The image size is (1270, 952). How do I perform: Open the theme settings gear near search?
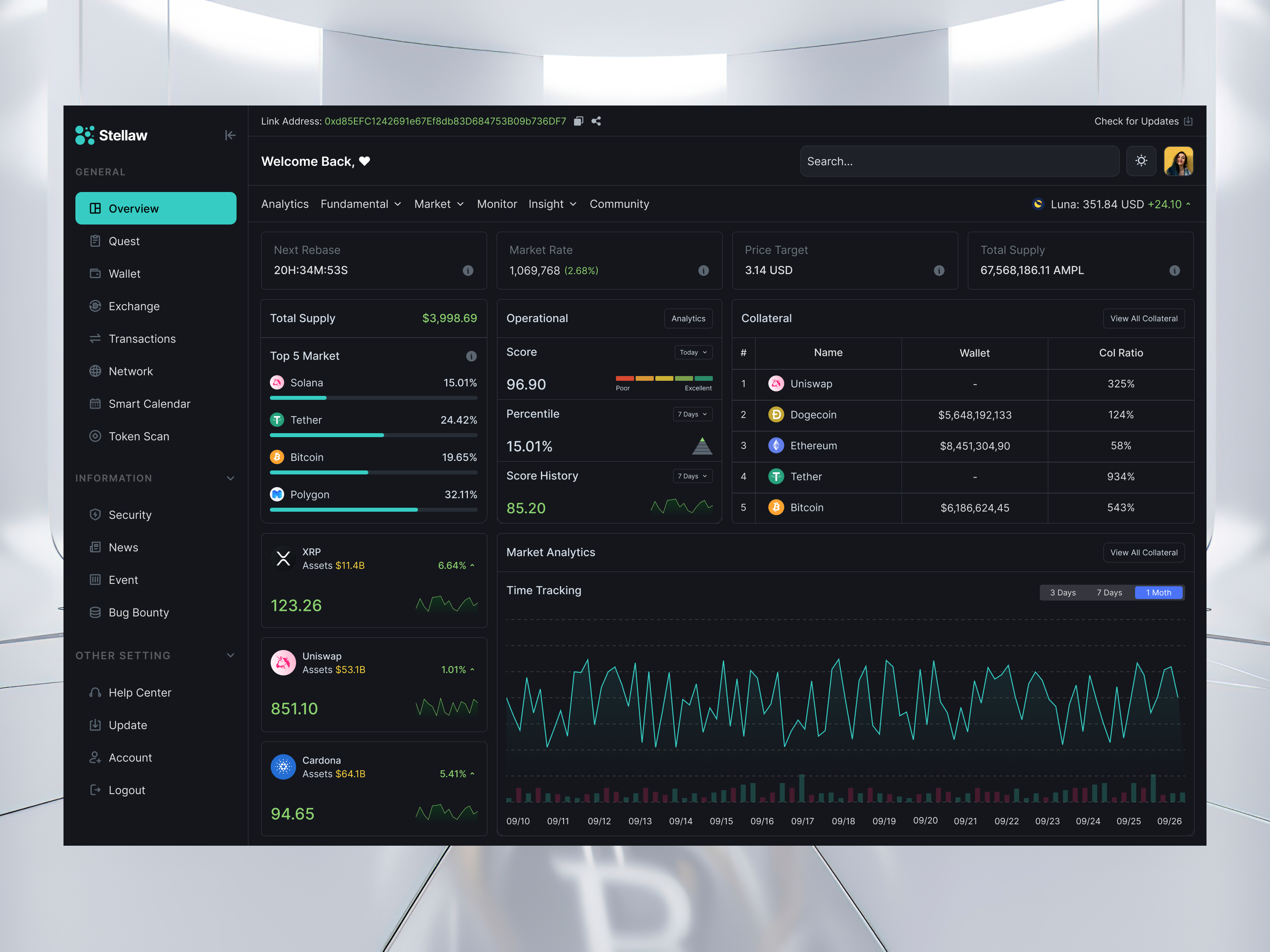(x=1141, y=161)
